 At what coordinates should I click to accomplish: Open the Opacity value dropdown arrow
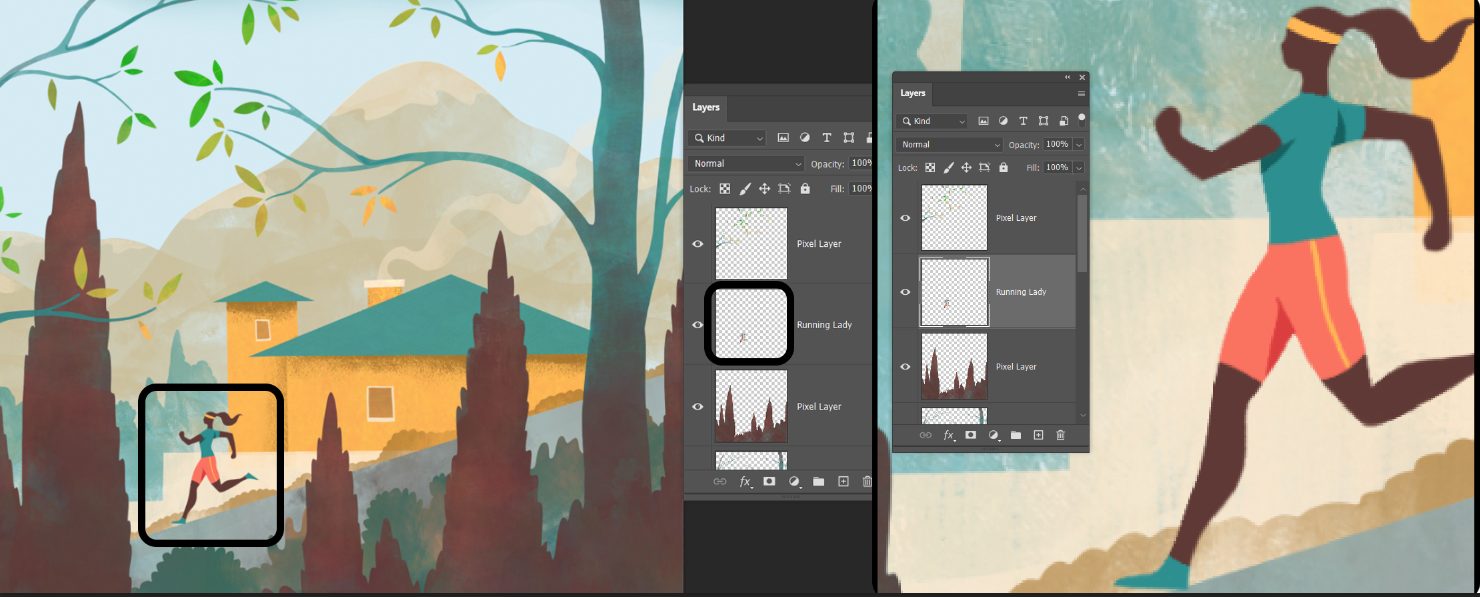[x=1077, y=144]
